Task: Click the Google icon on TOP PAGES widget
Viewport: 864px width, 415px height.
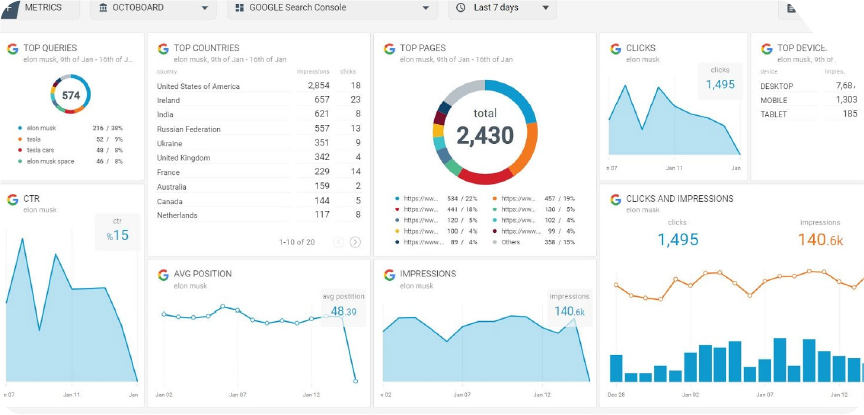Action: click(x=389, y=48)
